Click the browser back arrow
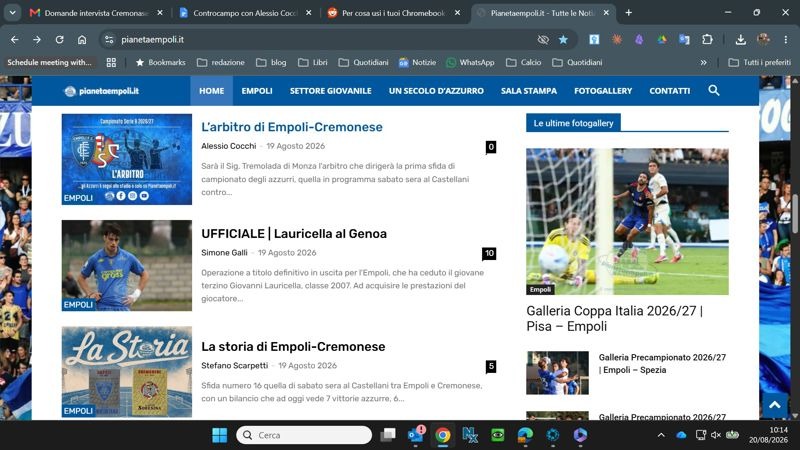800x450 pixels. pos(15,39)
